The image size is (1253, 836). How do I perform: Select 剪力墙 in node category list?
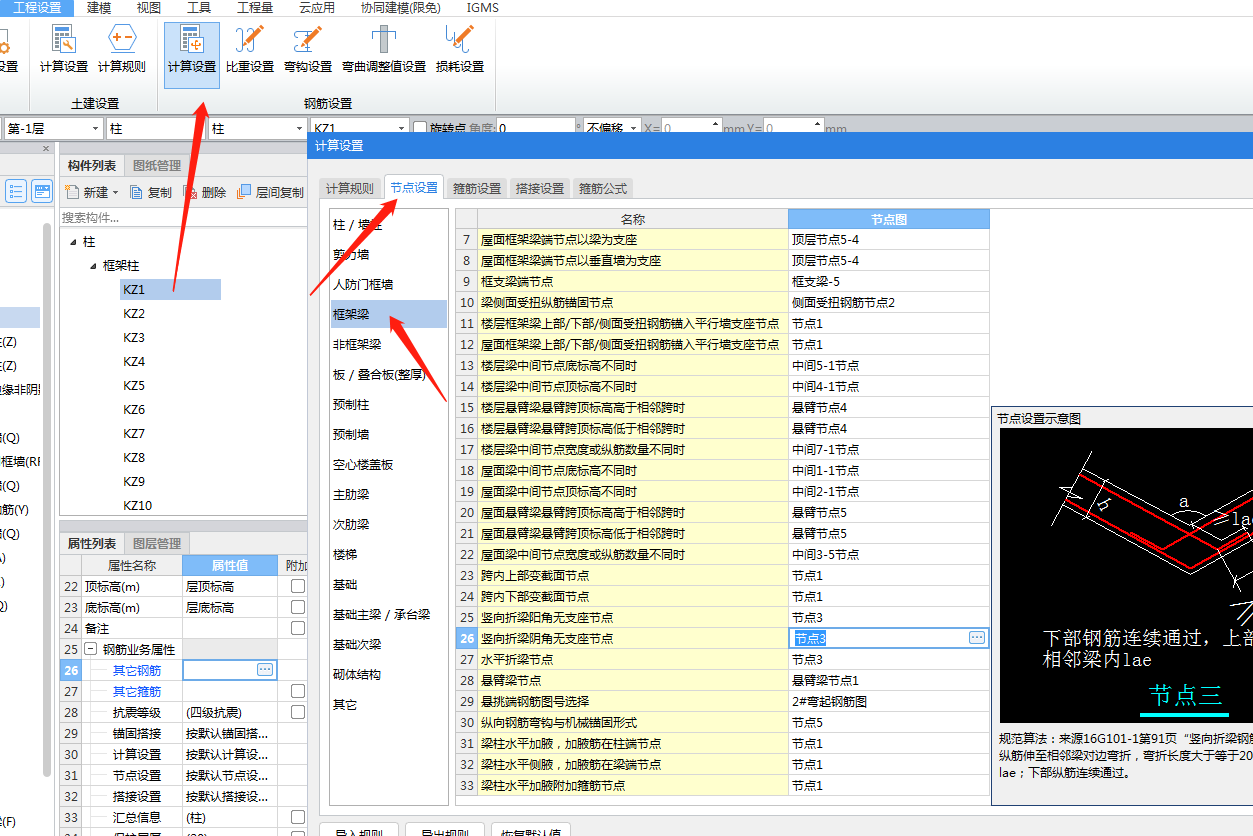pyautogui.click(x=389, y=254)
